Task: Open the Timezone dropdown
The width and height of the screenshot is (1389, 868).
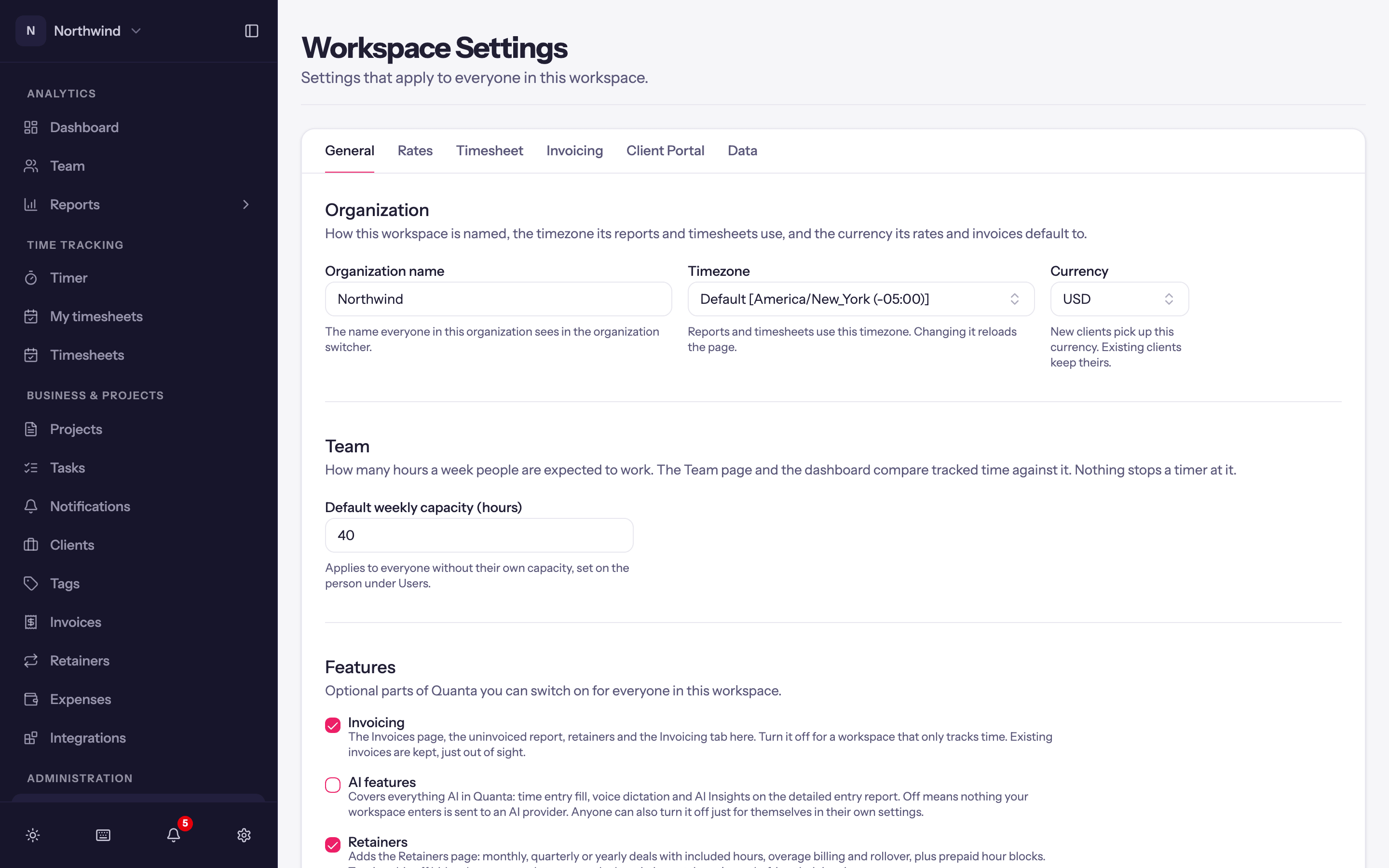Action: 860,299
